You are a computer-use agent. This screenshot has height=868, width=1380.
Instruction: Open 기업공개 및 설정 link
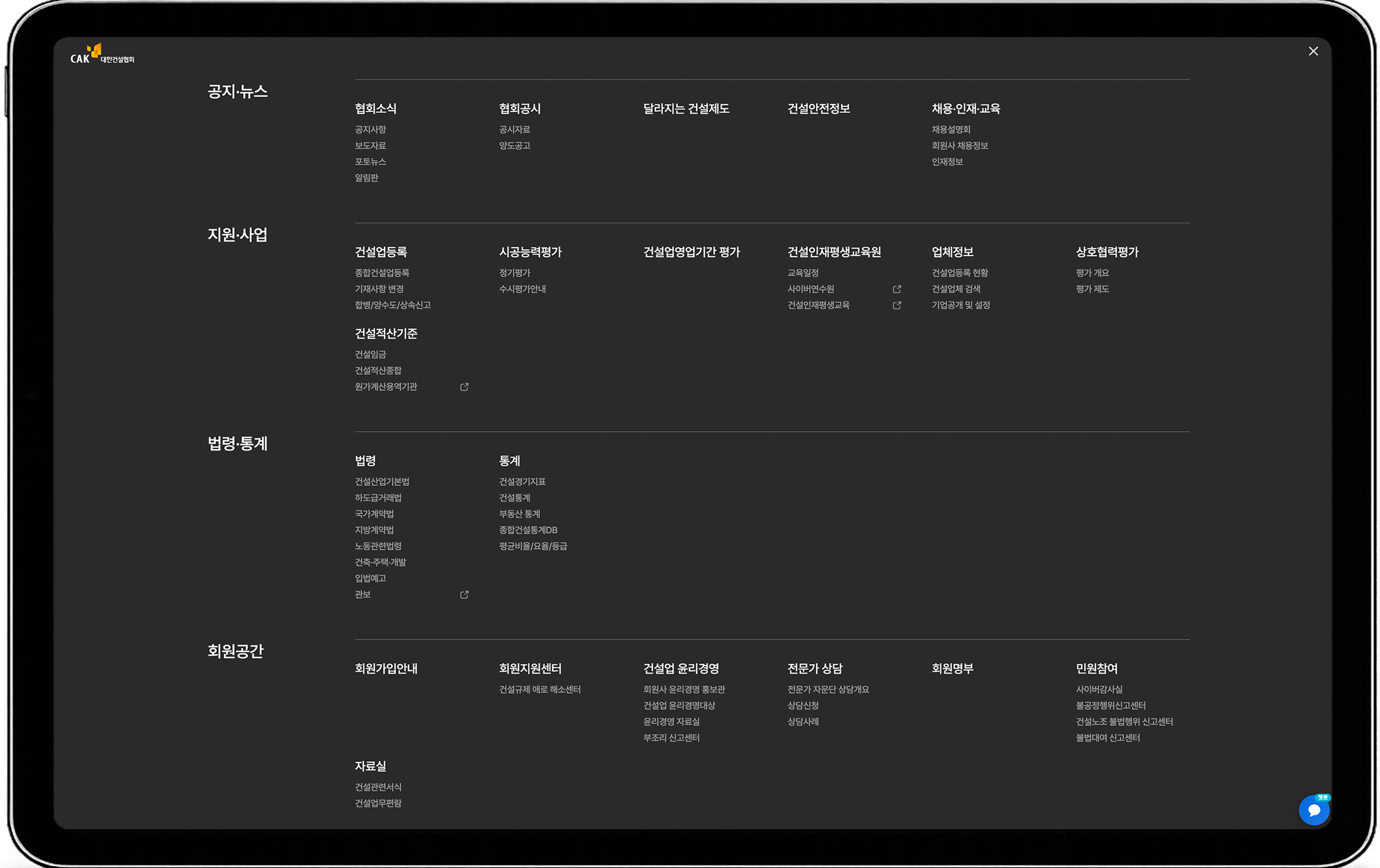[x=961, y=305]
